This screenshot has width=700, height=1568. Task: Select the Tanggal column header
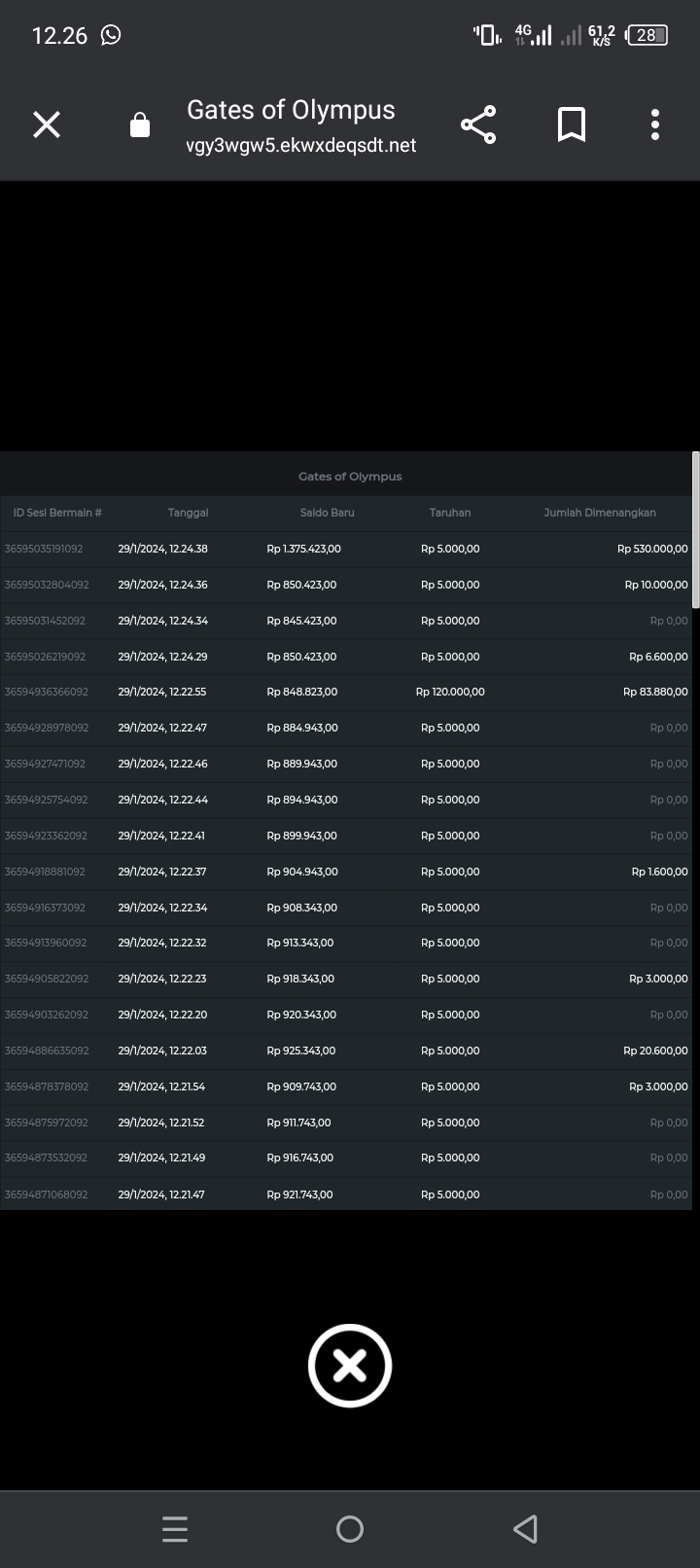188,513
